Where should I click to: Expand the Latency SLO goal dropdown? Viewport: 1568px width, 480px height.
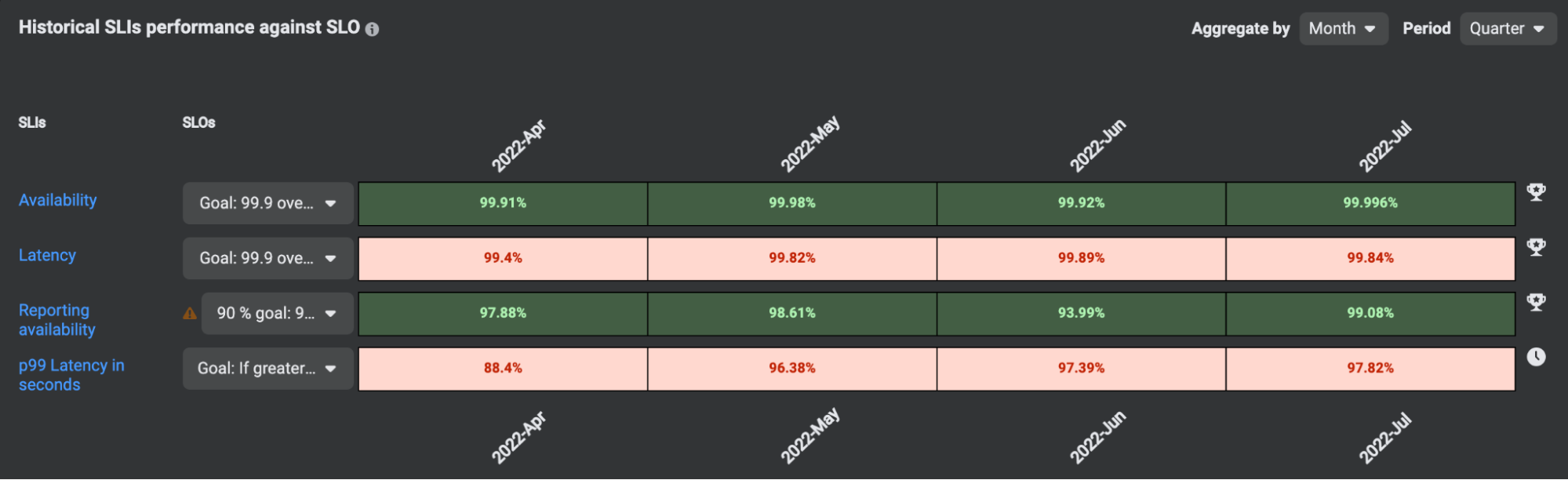click(267, 258)
